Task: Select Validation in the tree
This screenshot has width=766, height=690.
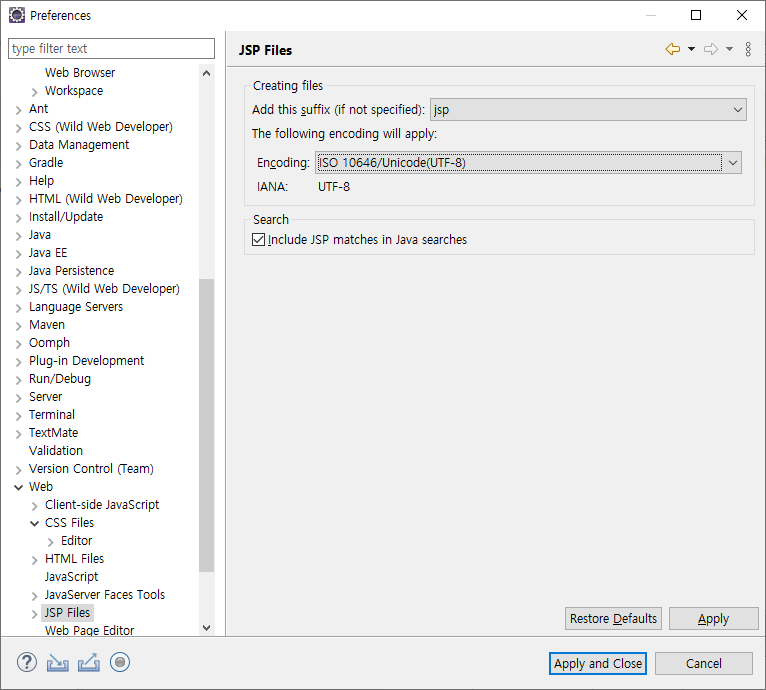Action: click(56, 451)
